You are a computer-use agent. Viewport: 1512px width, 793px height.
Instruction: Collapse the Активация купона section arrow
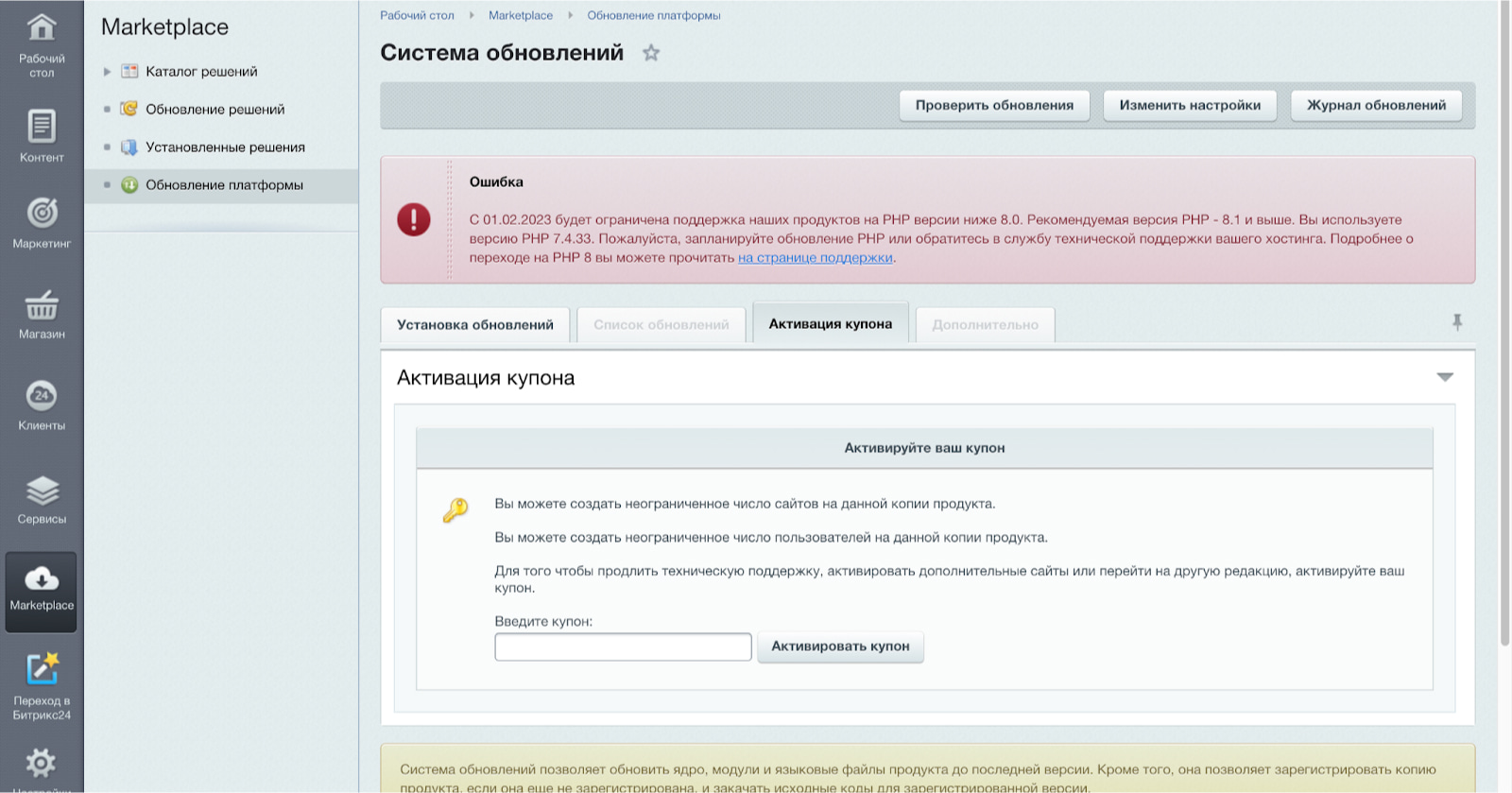point(1445,377)
